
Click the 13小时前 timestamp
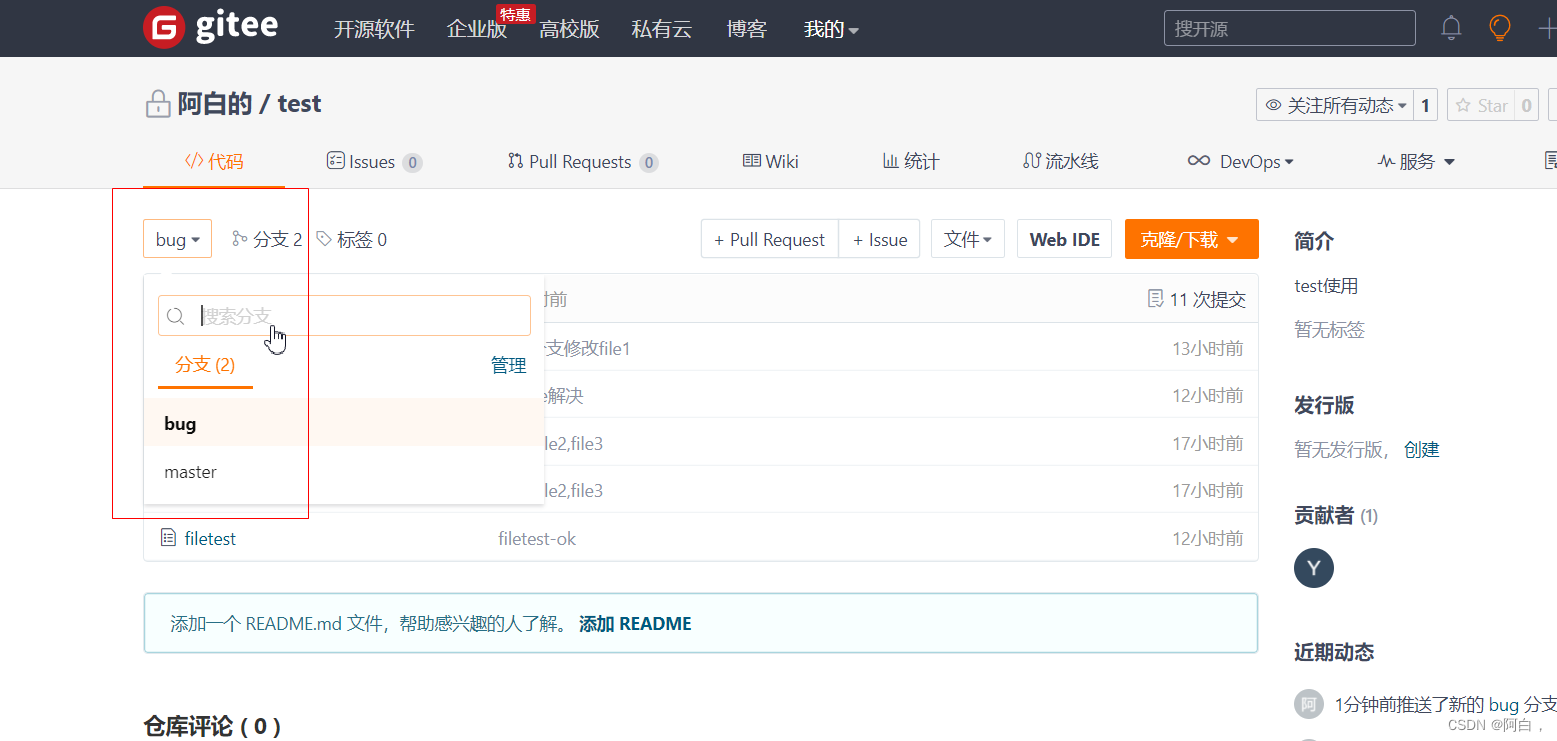coord(1208,348)
